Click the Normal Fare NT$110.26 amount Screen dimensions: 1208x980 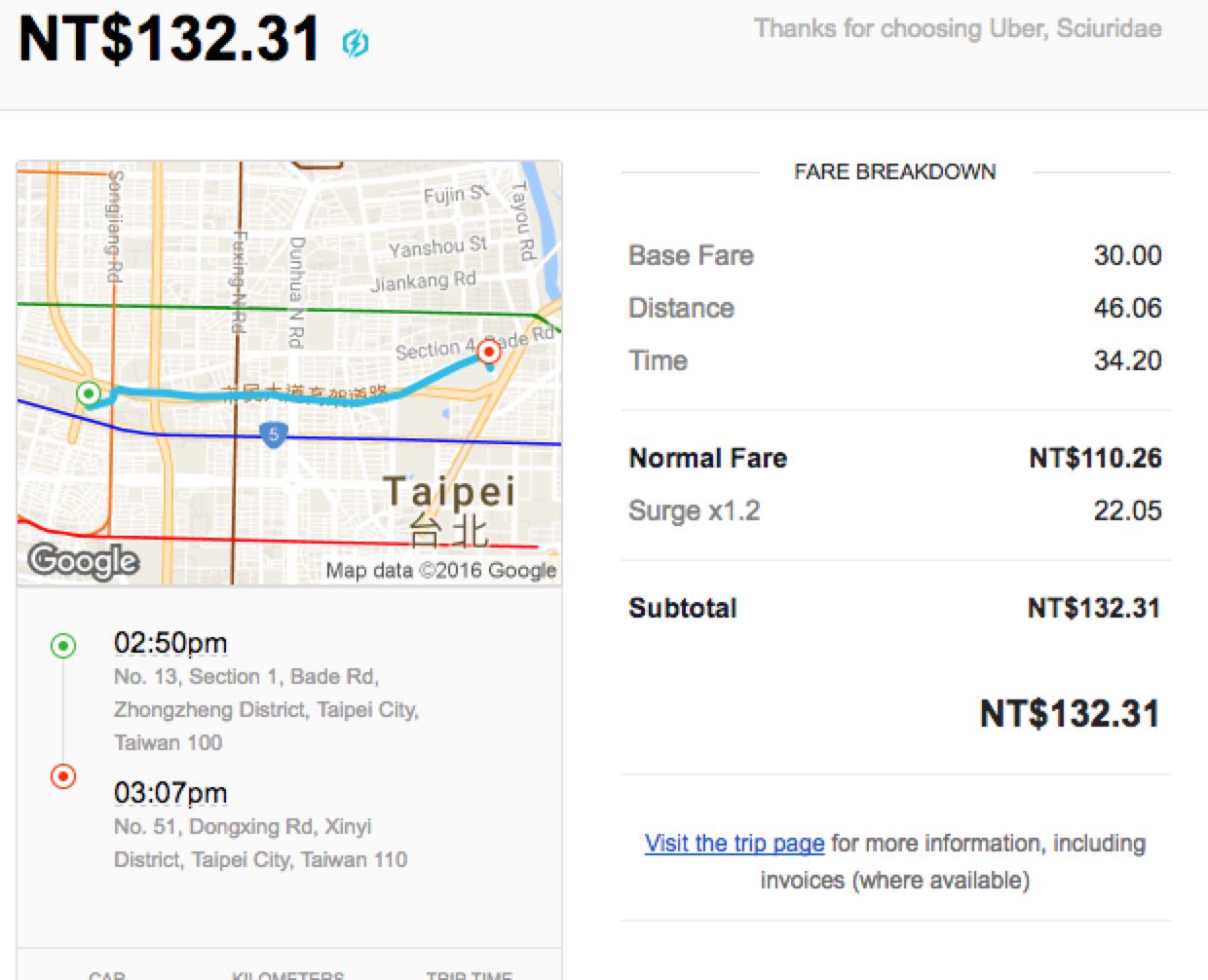pyautogui.click(x=1095, y=458)
